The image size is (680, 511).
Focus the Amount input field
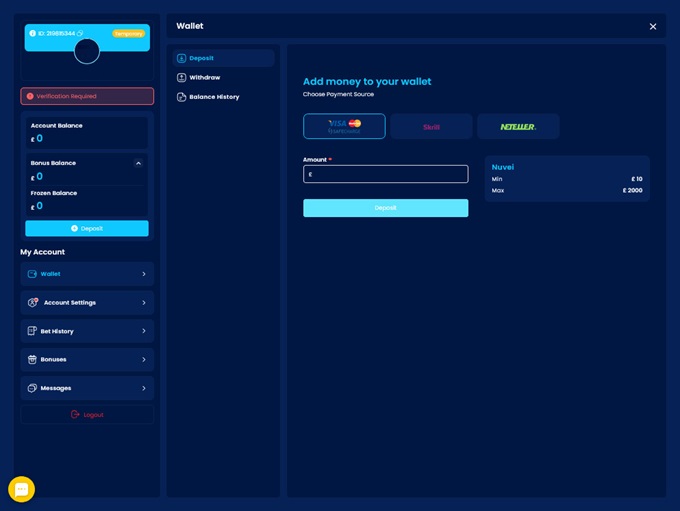pyautogui.click(x=386, y=174)
